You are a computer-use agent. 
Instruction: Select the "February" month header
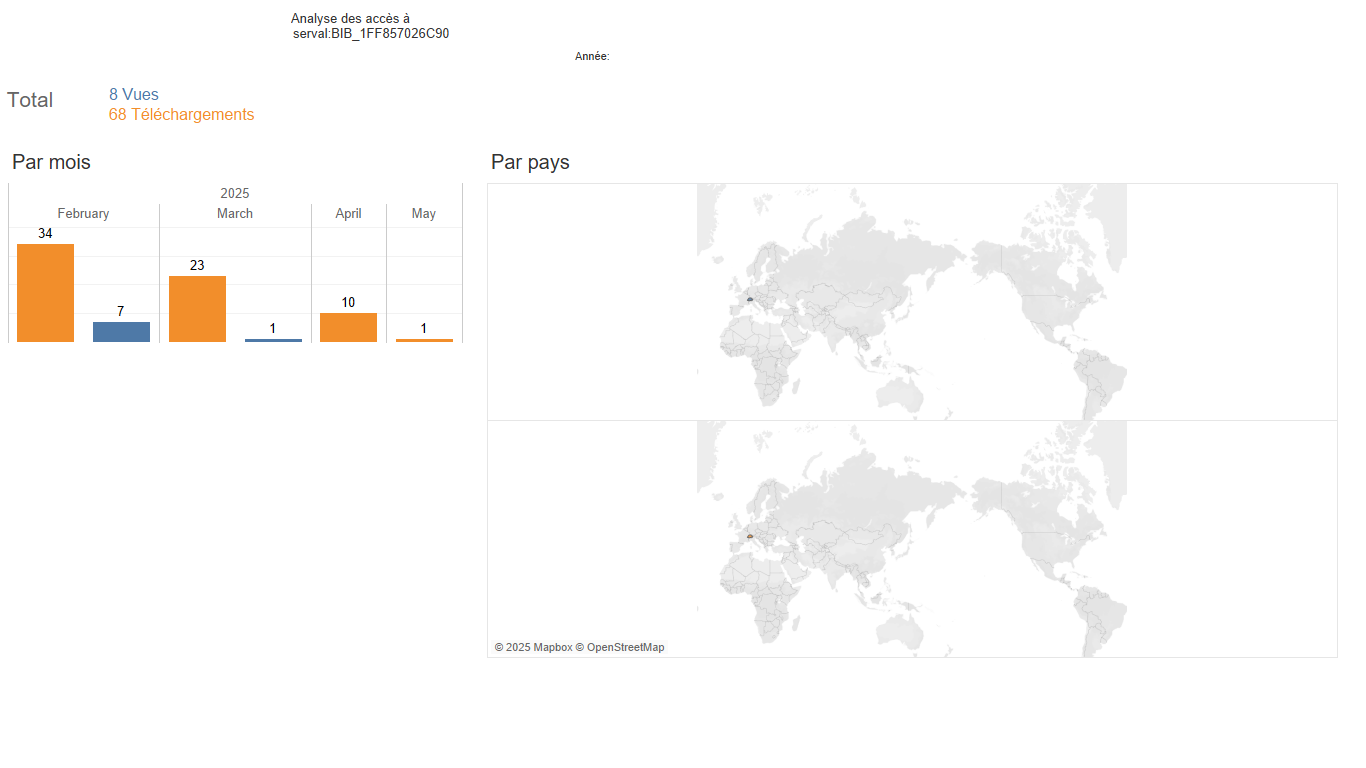click(x=83, y=214)
